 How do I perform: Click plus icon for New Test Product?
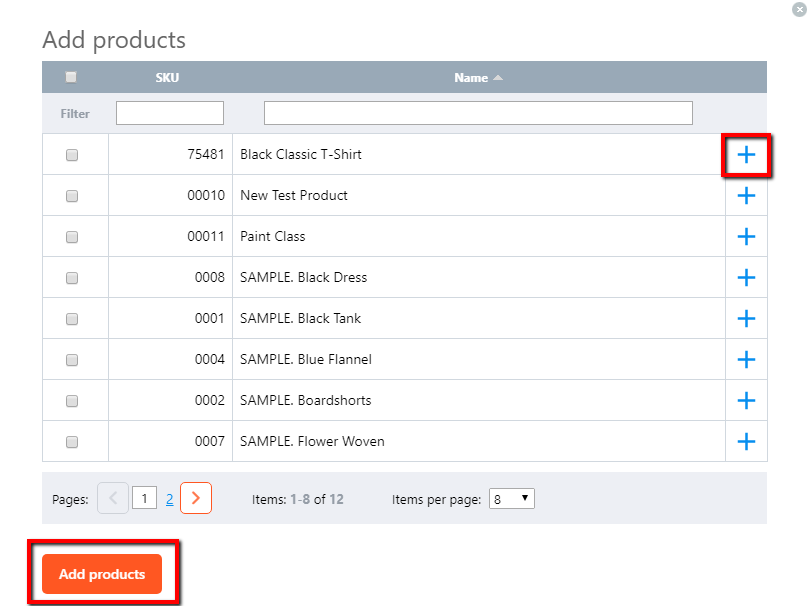click(x=746, y=195)
